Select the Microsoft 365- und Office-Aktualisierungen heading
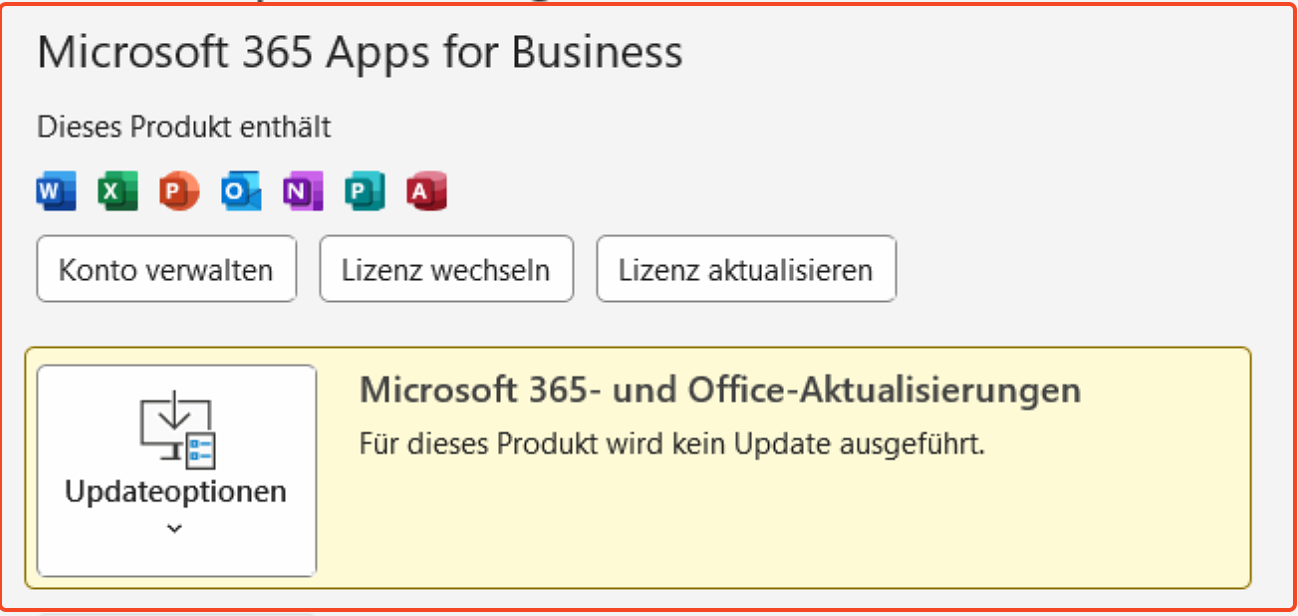Viewport: 1298px width, 616px height. click(720, 390)
